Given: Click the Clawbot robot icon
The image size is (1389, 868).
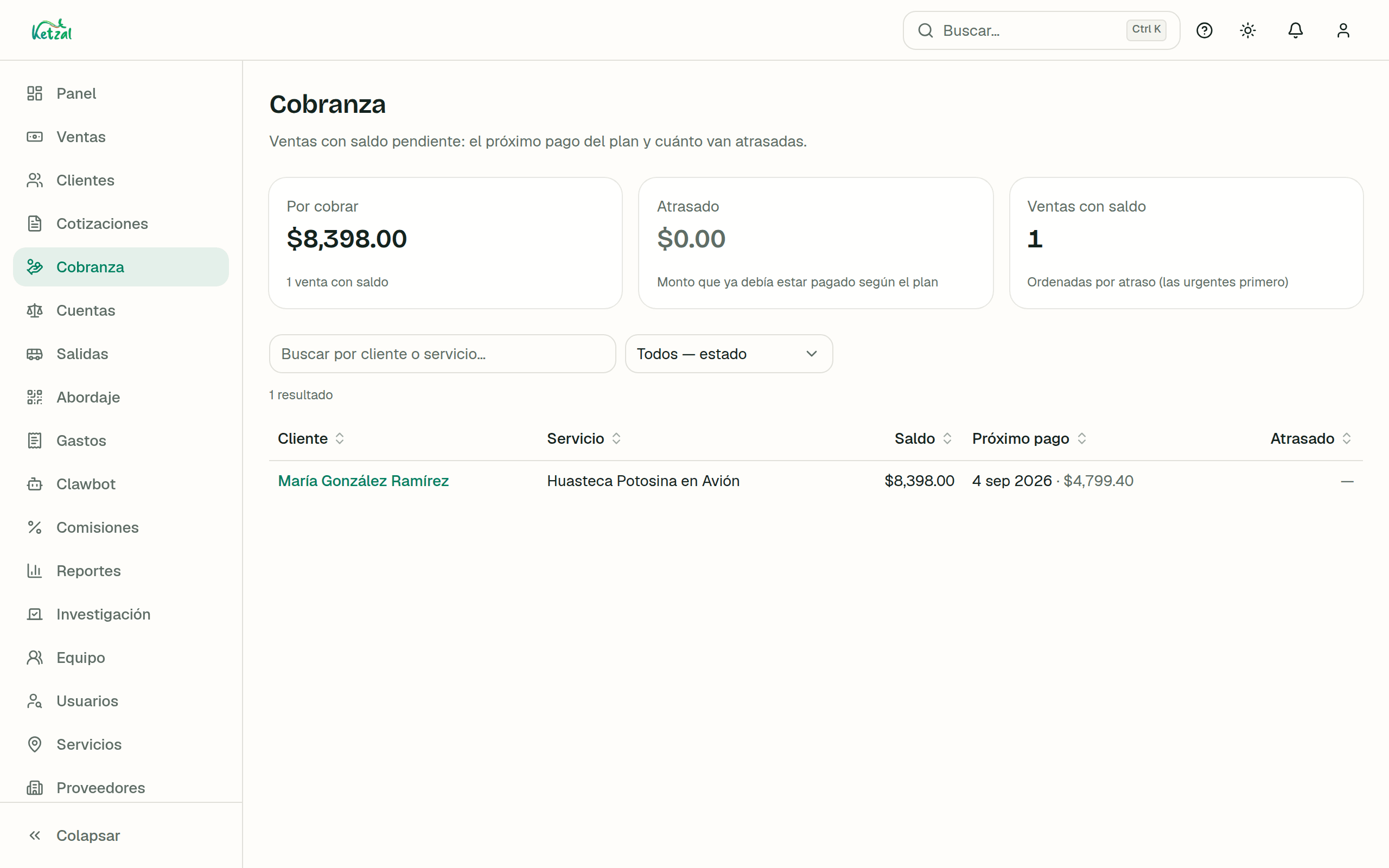Looking at the screenshot, I should click(34, 484).
